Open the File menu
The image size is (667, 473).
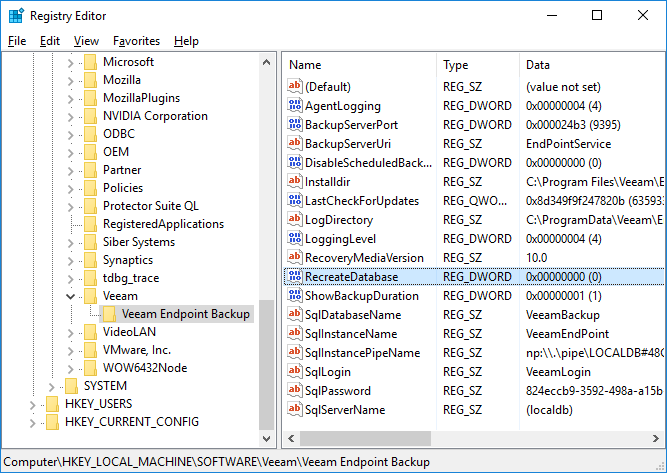pos(17,41)
